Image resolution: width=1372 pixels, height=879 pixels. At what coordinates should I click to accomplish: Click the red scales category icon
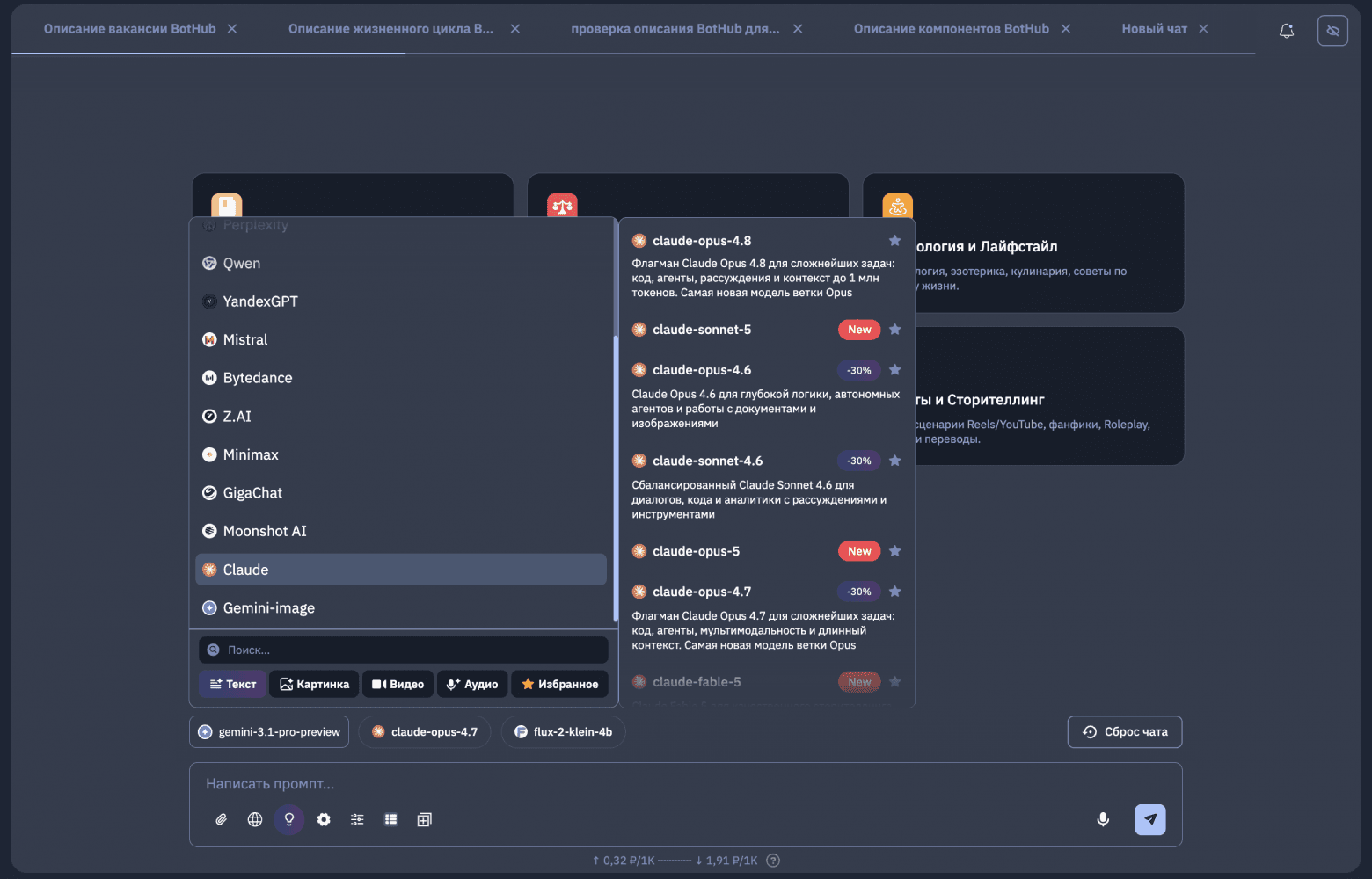(x=562, y=206)
